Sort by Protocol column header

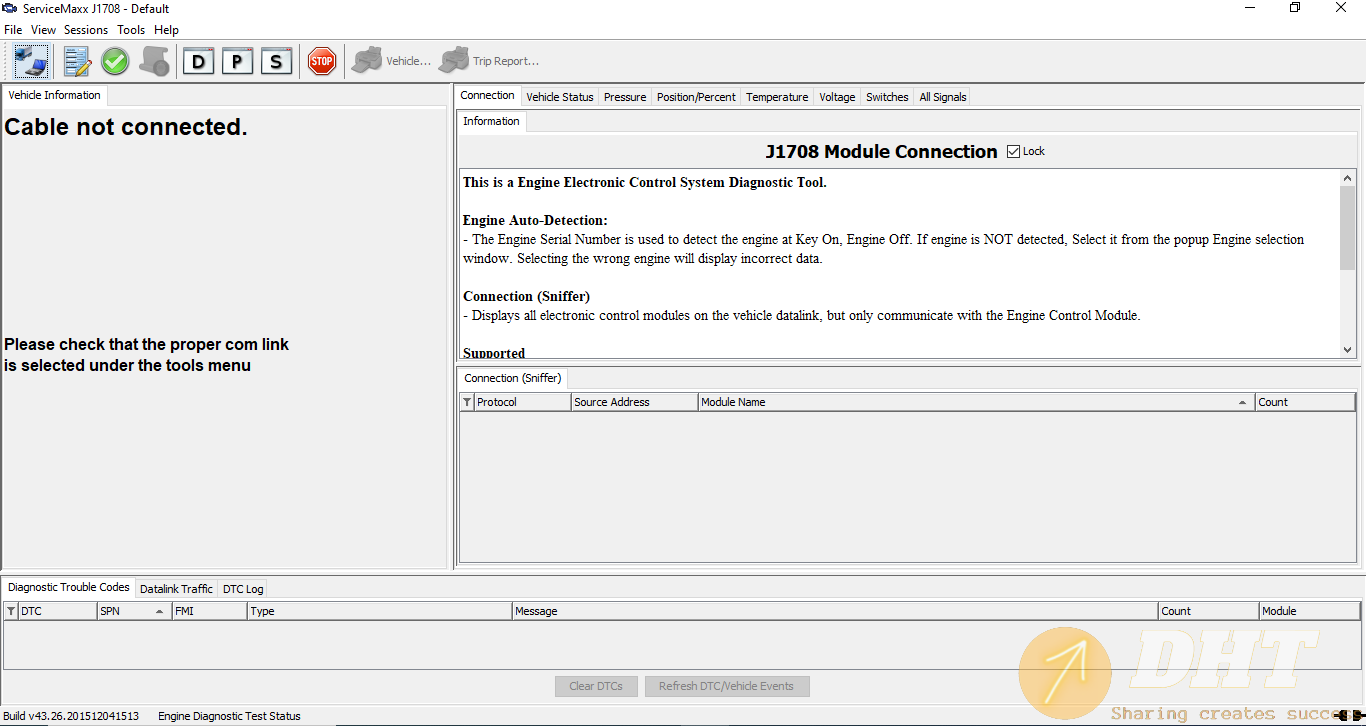[522, 402]
